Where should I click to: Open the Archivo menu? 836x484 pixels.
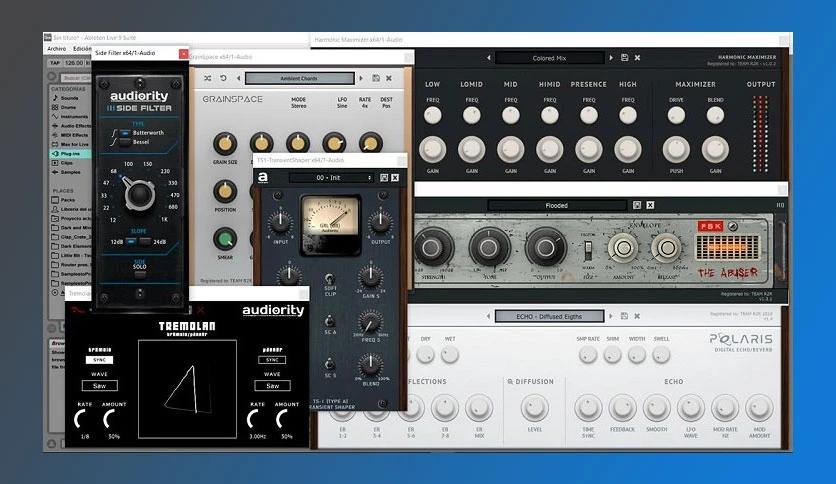56,48
